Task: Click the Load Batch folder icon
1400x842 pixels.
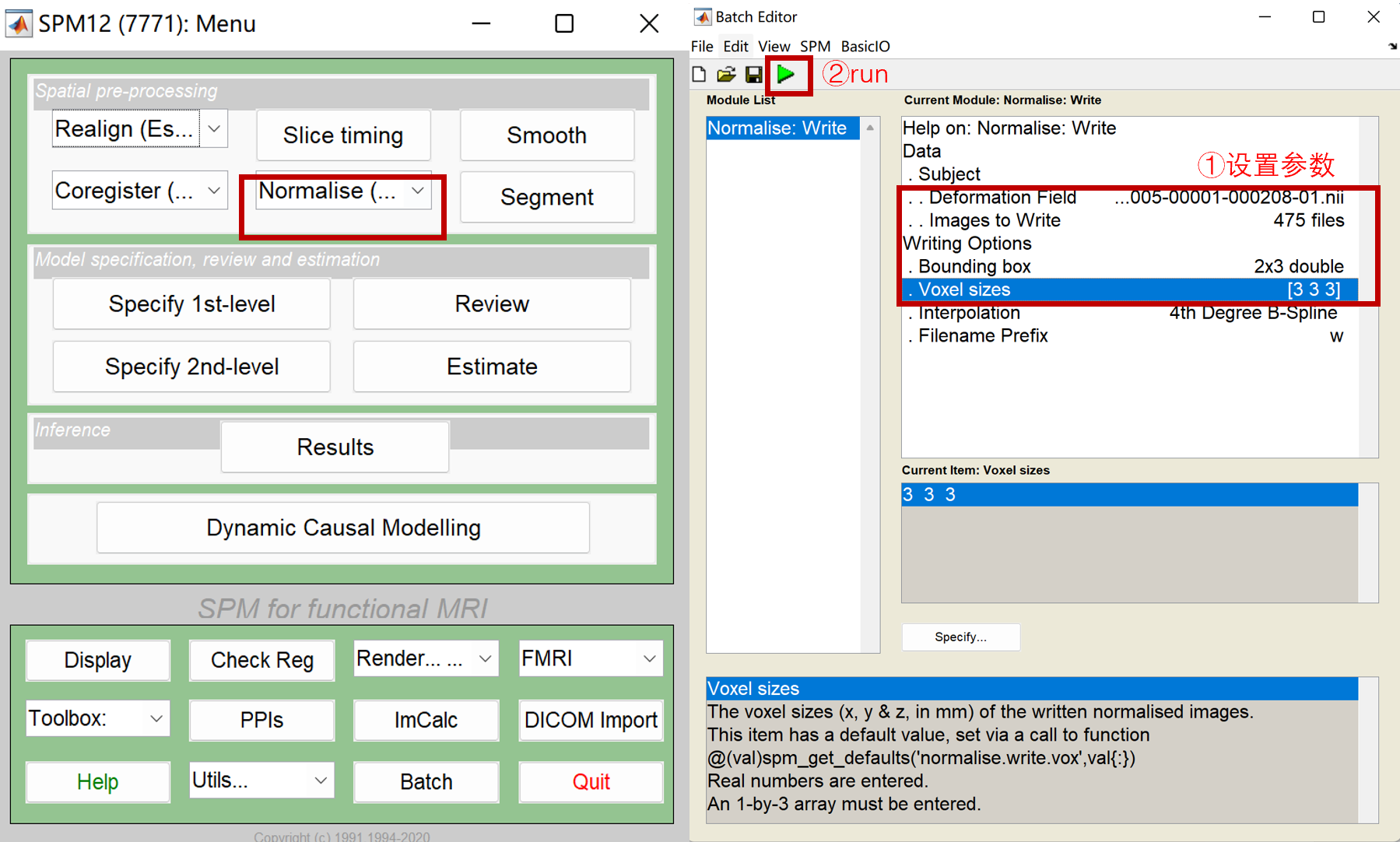Action: click(x=726, y=75)
